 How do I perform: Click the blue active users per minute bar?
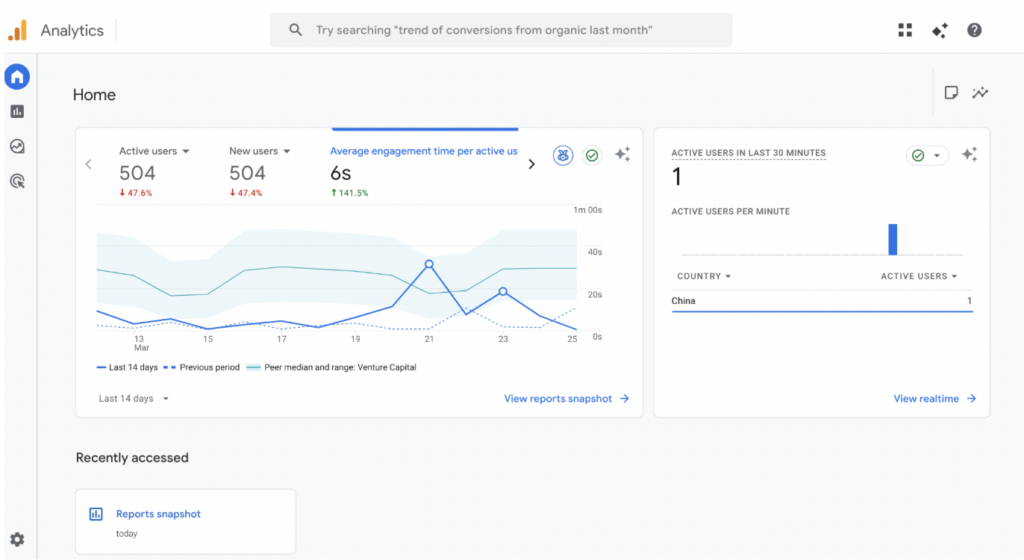(x=893, y=240)
